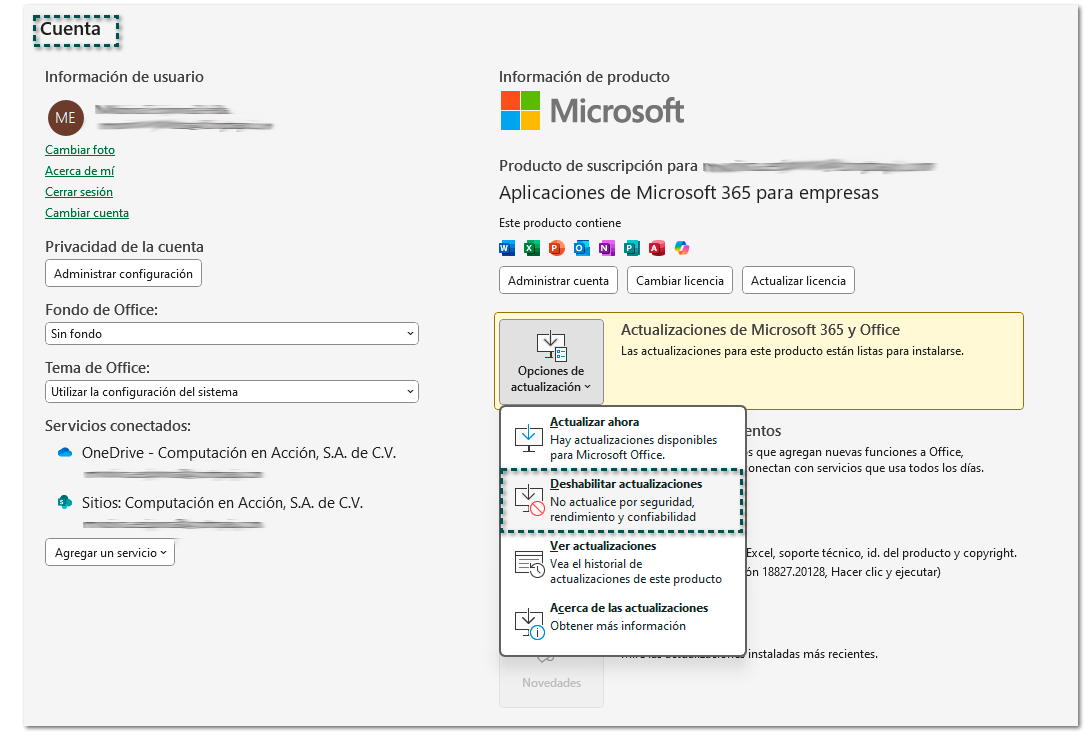
Task: Click the Cambiar licencia button
Action: (680, 280)
